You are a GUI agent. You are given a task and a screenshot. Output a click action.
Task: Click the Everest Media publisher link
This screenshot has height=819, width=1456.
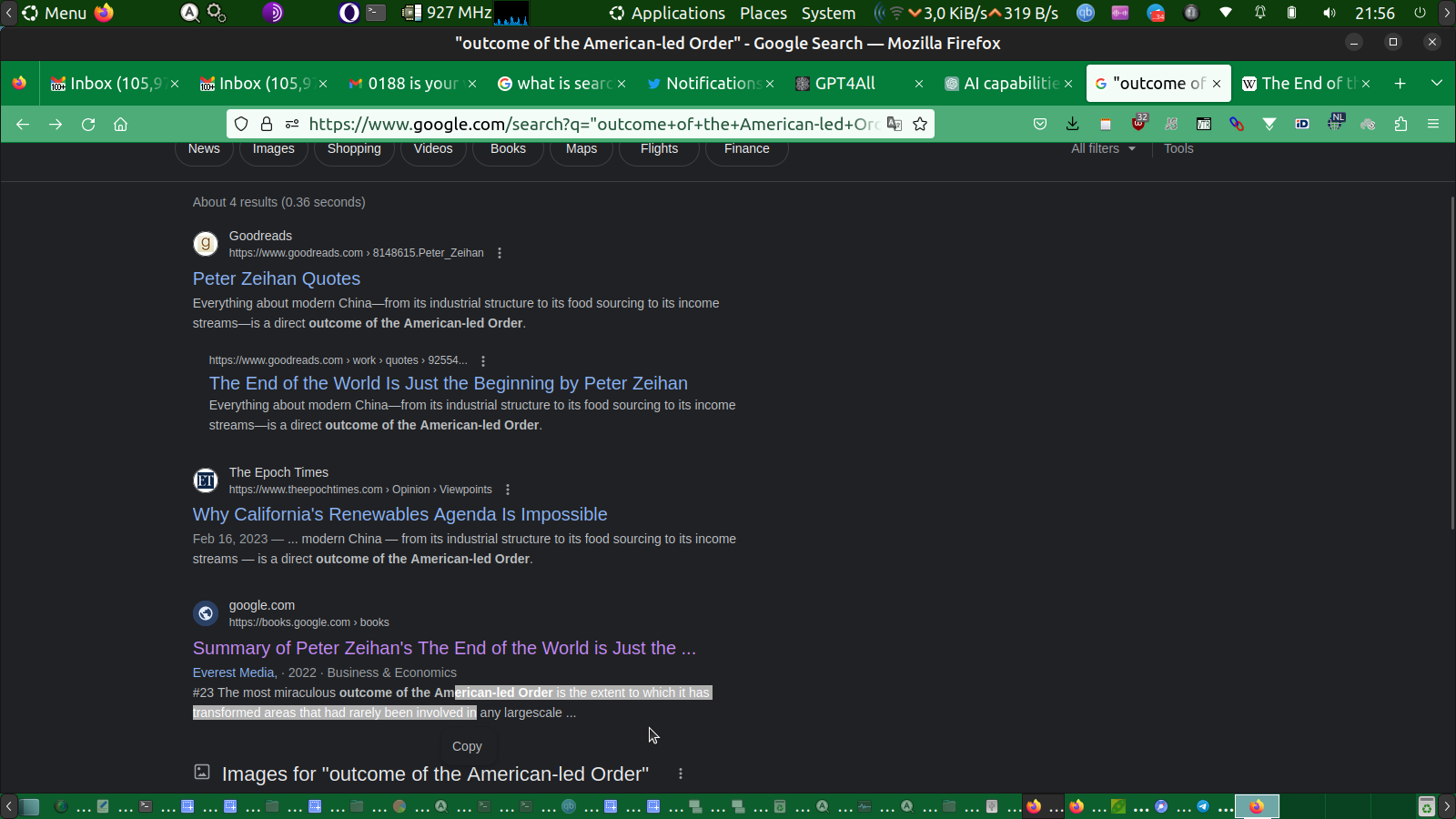pyautogui.click(x=234, y=672)
